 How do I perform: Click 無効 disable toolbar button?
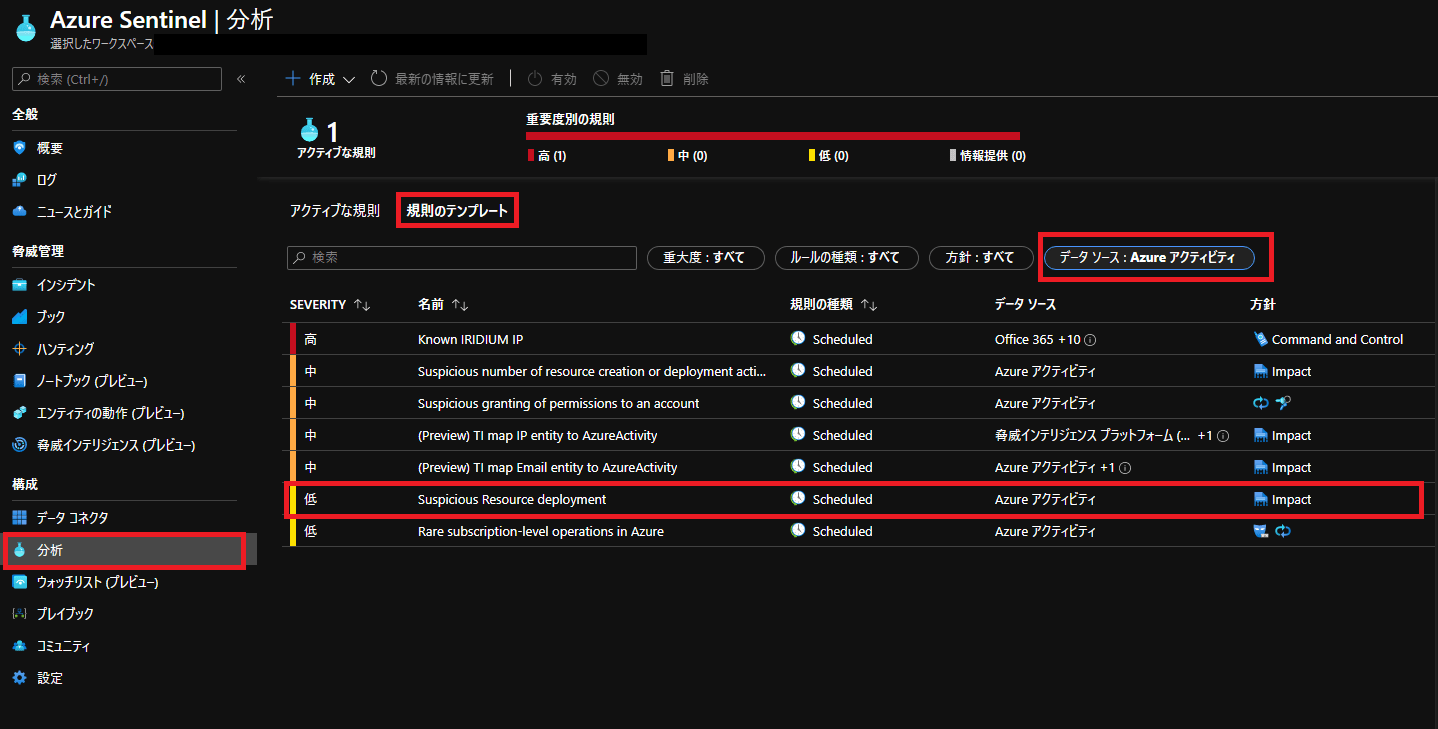(x=618, y=79)
